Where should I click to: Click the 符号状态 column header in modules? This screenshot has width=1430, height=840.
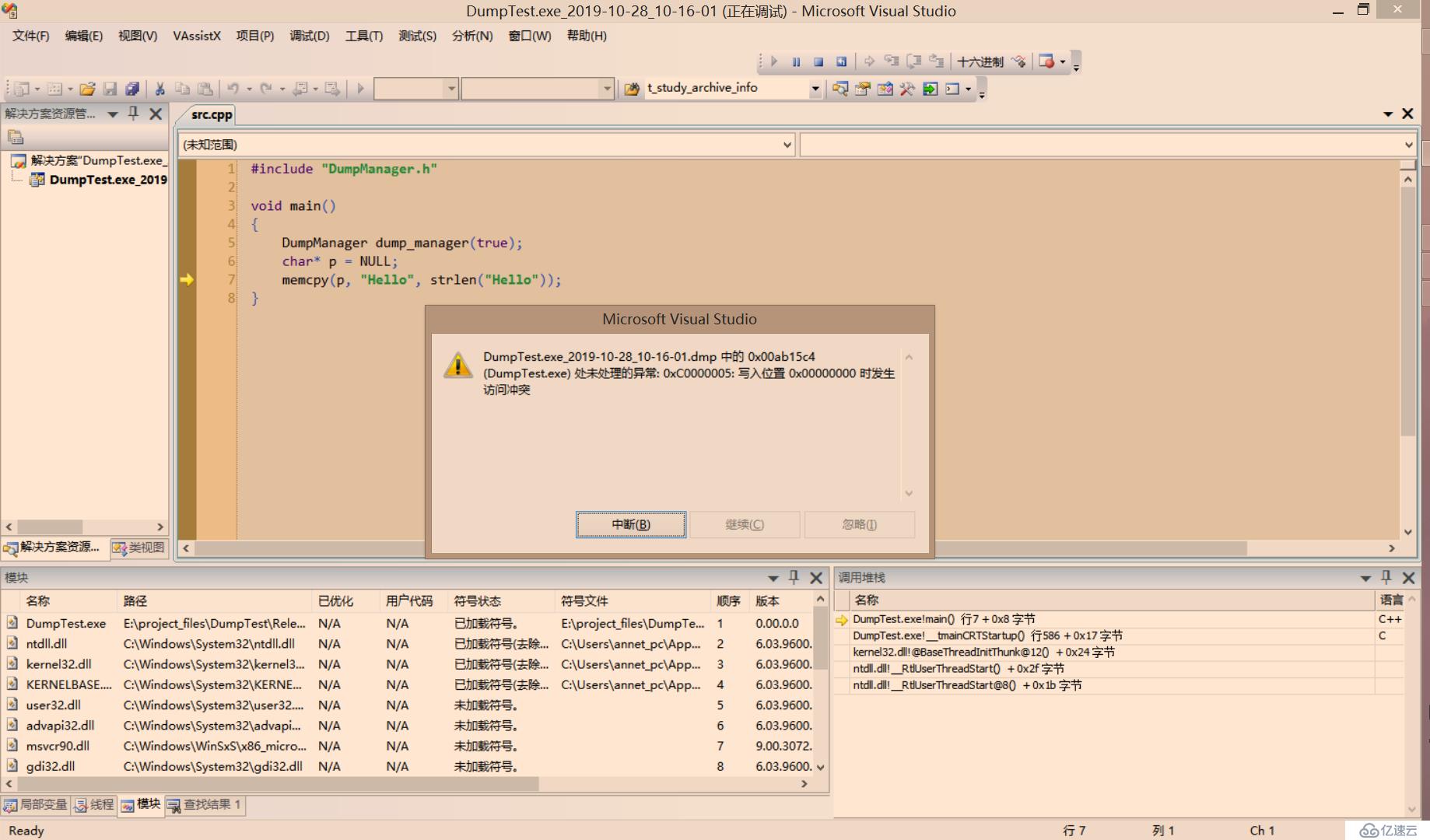coord(502,601)
